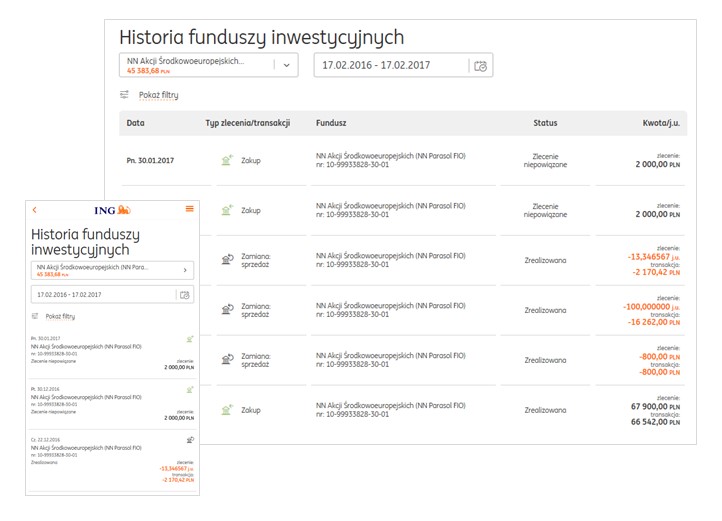722x521 pixels.
Task: Click the mobile calendar icon
Action: point(184,295)
